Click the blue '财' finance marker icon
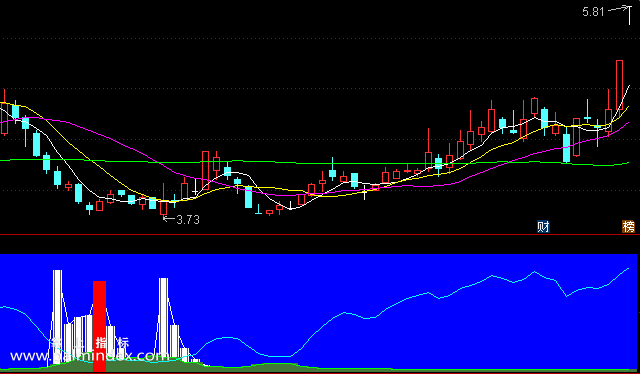 543,227
